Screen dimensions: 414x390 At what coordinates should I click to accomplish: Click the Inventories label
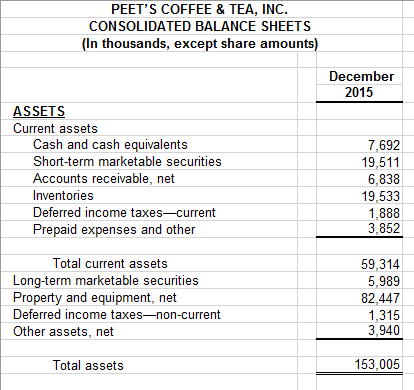[x=63, y=195]
